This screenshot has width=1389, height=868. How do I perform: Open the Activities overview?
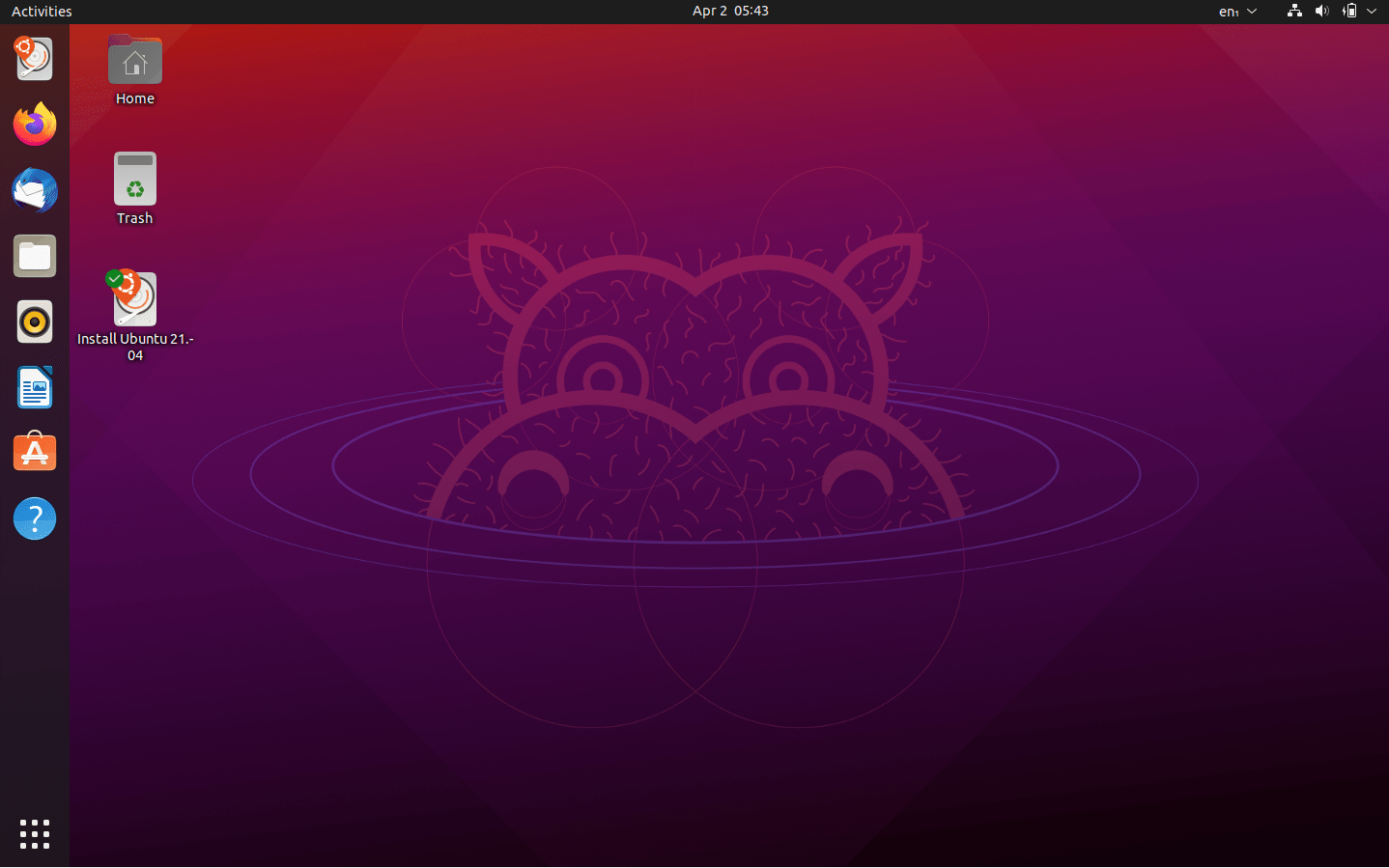[x=42, y=12]
